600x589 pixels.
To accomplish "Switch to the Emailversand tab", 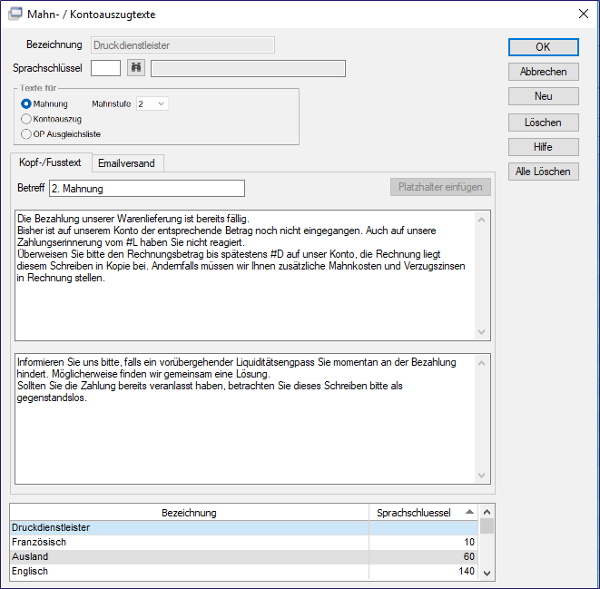I will pyautogui.click(x=127, y=163).
